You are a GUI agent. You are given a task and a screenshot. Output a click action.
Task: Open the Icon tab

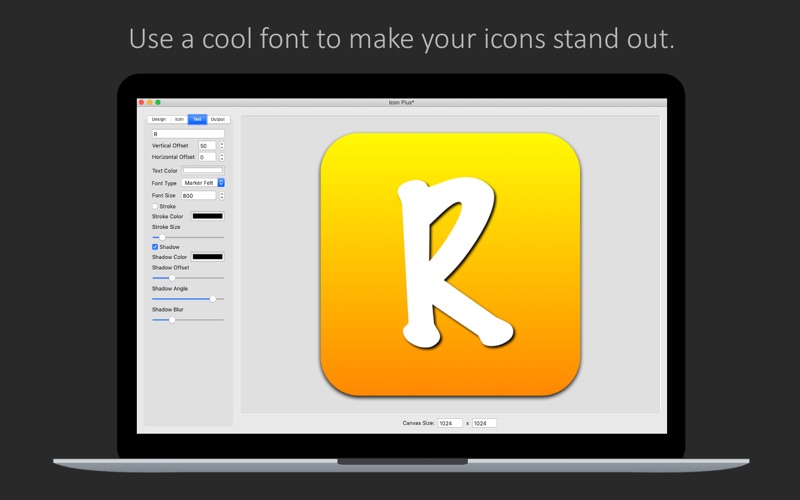coord(179,119)
